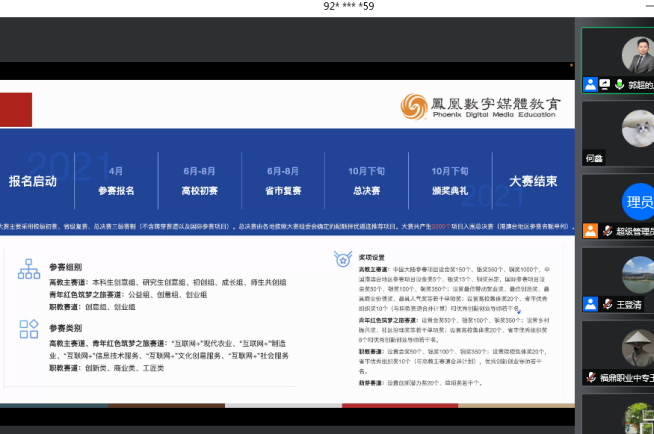654x434 pixels.
Task: Click 郭超's green microphone icon
Action: coord(620,85)
